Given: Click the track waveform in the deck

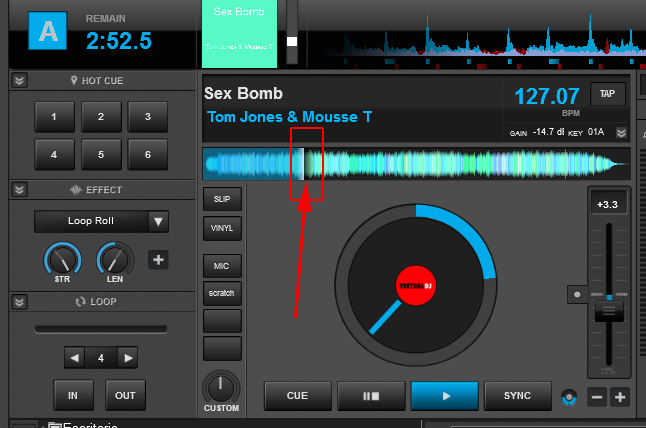Looking at the screenshot, I should tap(416, 164).
